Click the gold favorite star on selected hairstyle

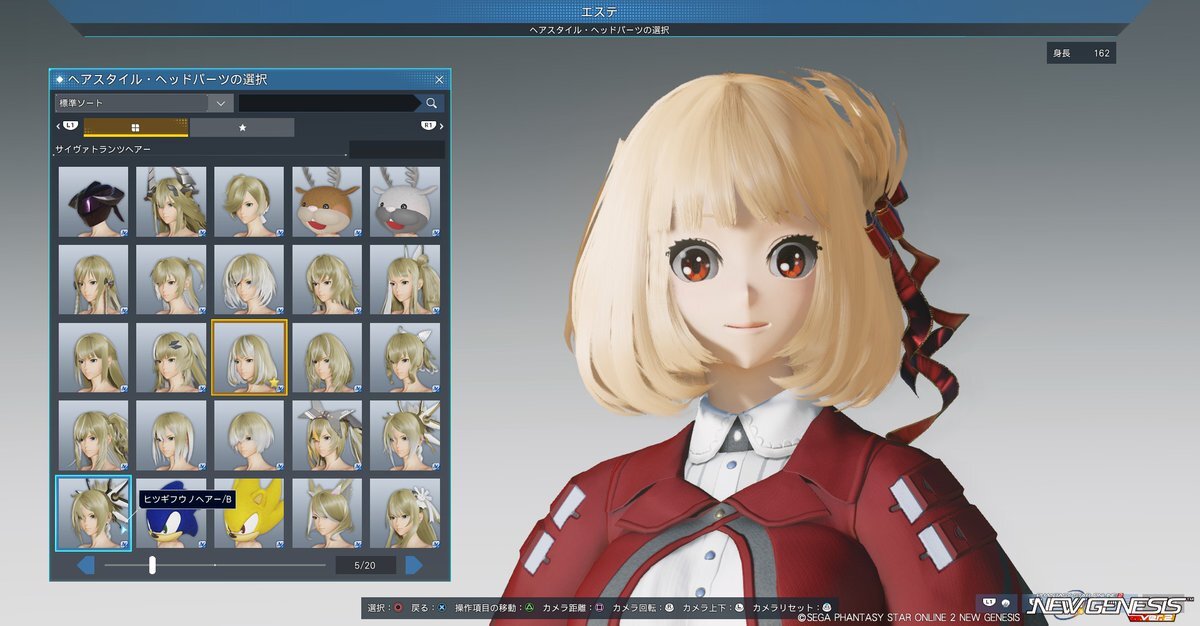tap(272, 381)
